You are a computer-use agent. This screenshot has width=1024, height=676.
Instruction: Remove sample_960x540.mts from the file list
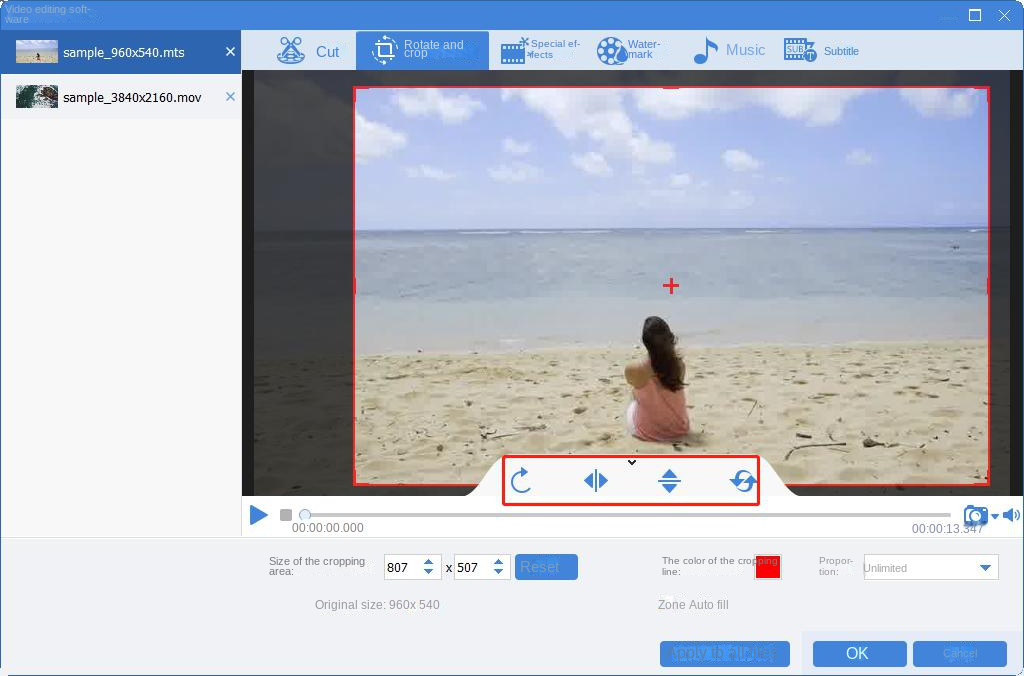(x=230, y=52)
